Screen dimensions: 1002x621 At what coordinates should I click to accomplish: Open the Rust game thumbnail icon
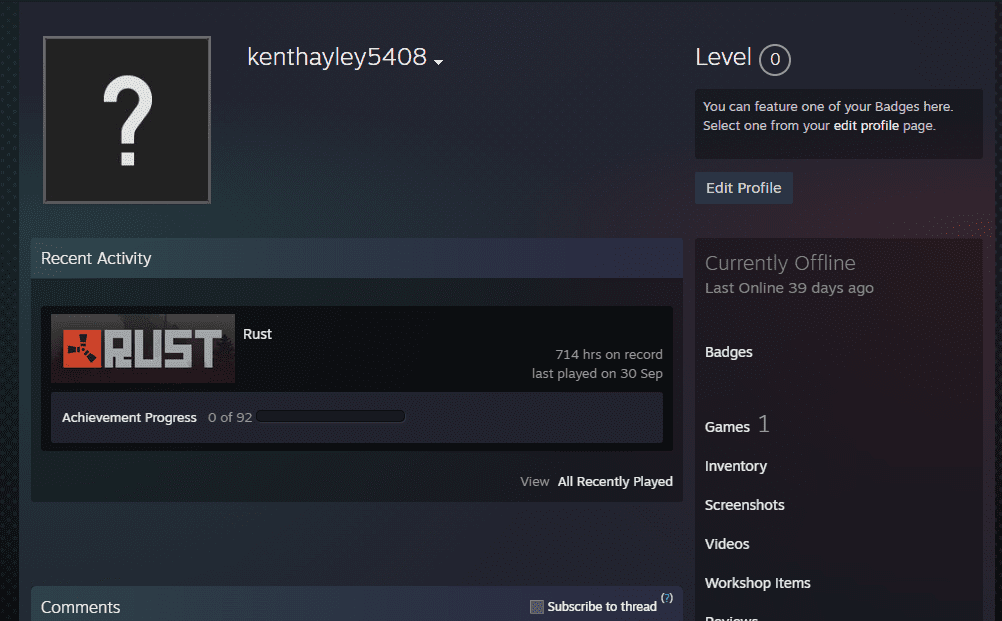coord(142,348)
